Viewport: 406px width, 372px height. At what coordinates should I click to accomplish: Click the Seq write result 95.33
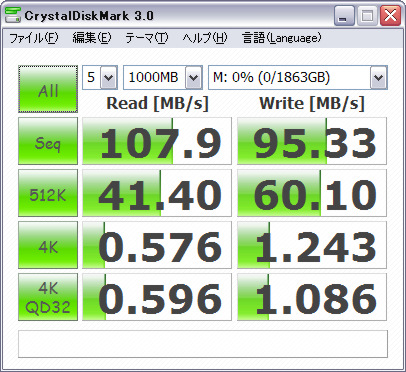tap(312, 141)
